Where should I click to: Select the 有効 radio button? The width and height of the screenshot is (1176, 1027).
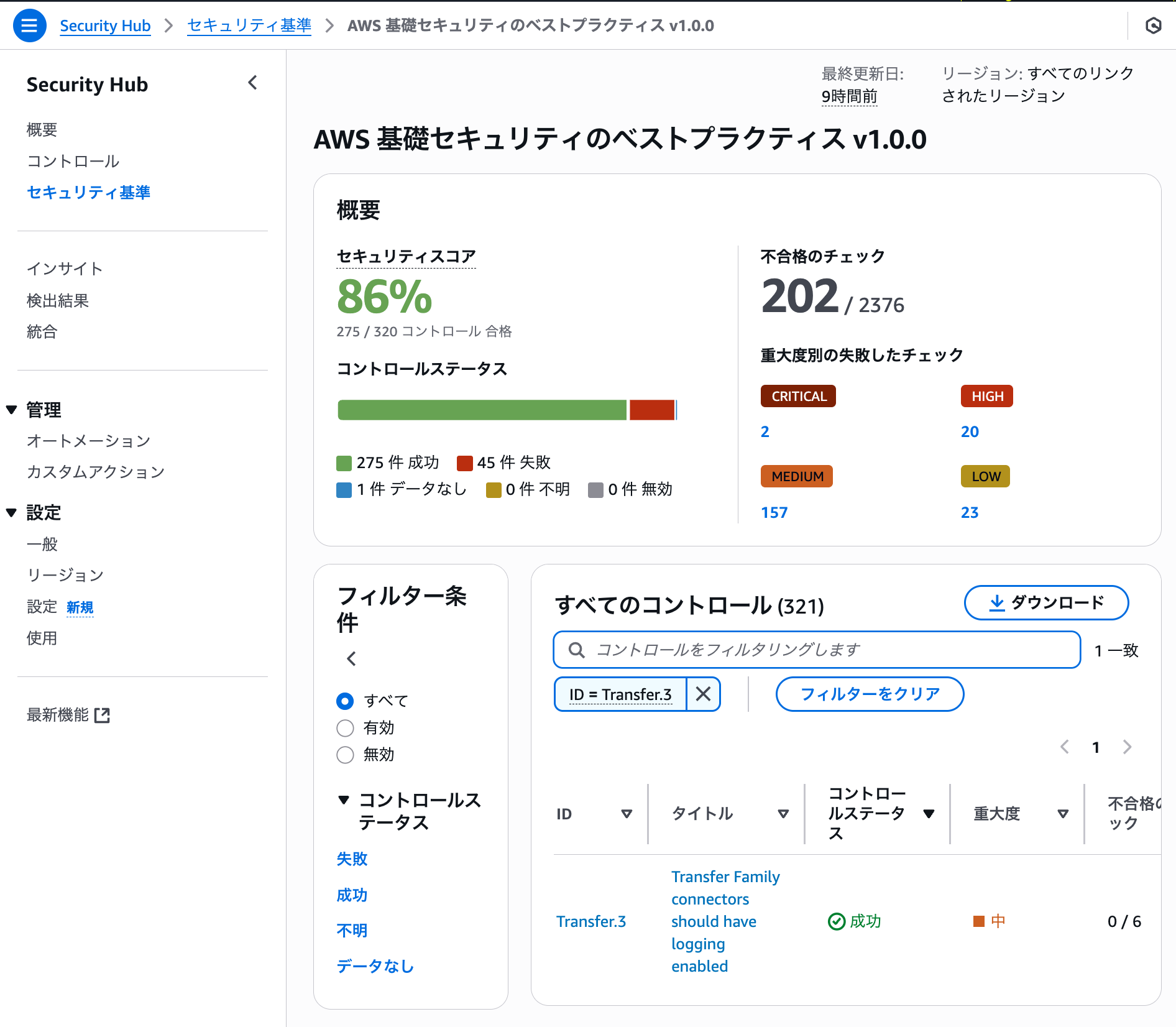[345, 728]
